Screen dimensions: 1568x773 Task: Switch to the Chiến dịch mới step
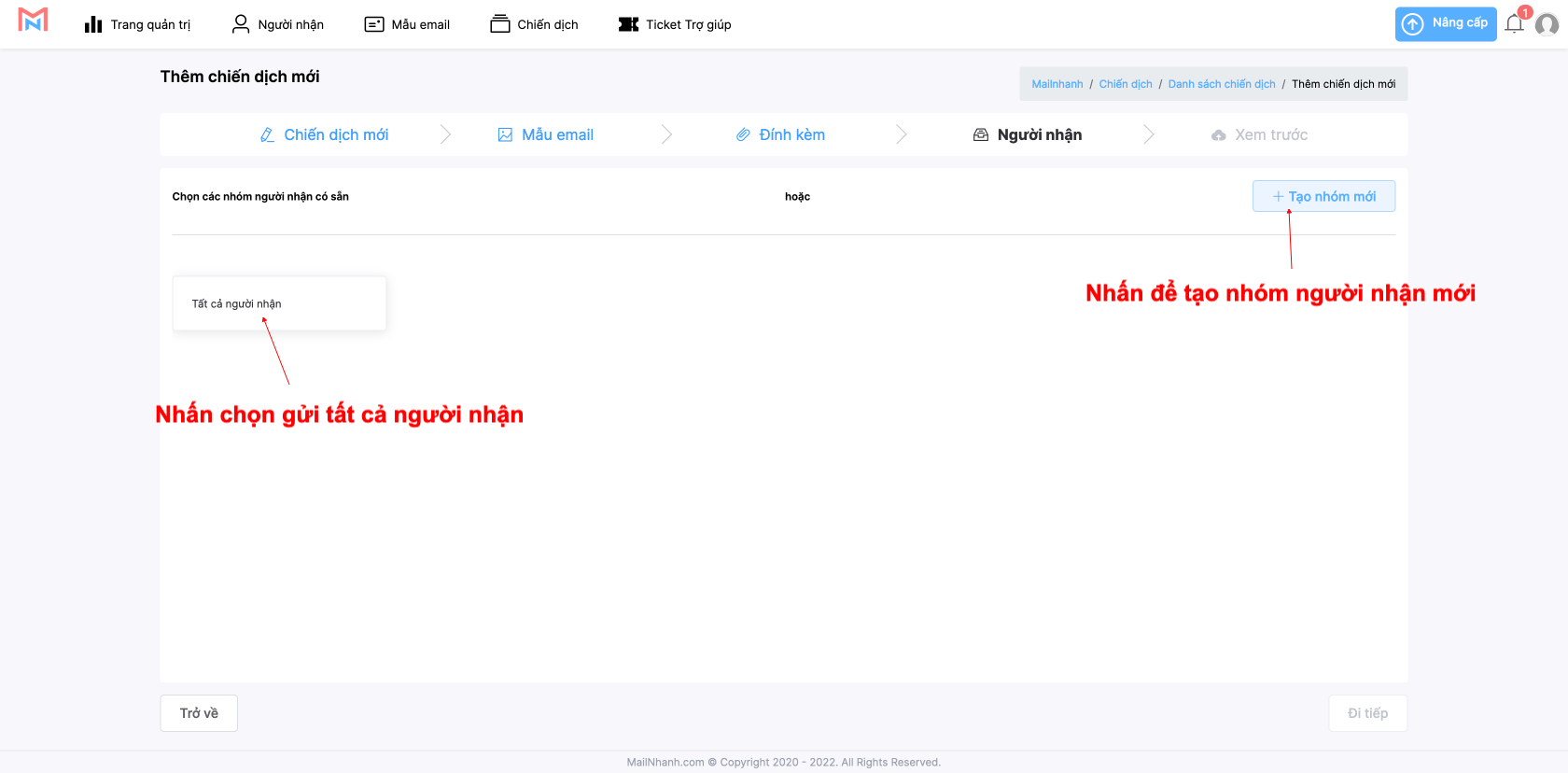tap(324, 134)
